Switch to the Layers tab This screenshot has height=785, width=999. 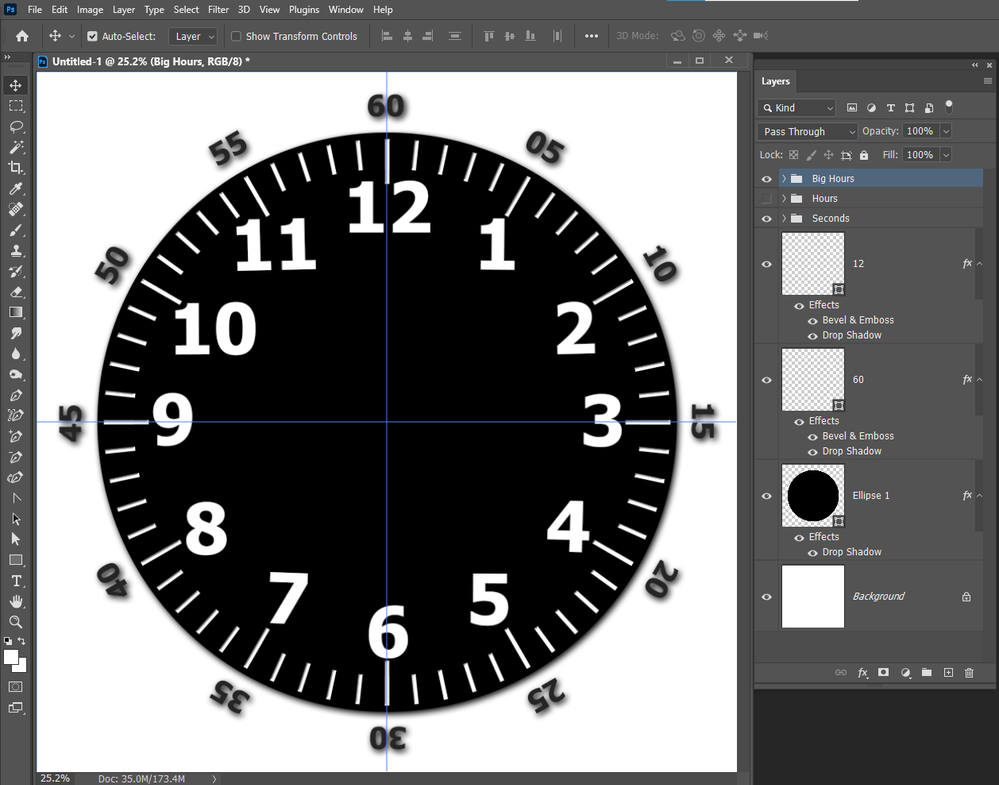(775, 82)
